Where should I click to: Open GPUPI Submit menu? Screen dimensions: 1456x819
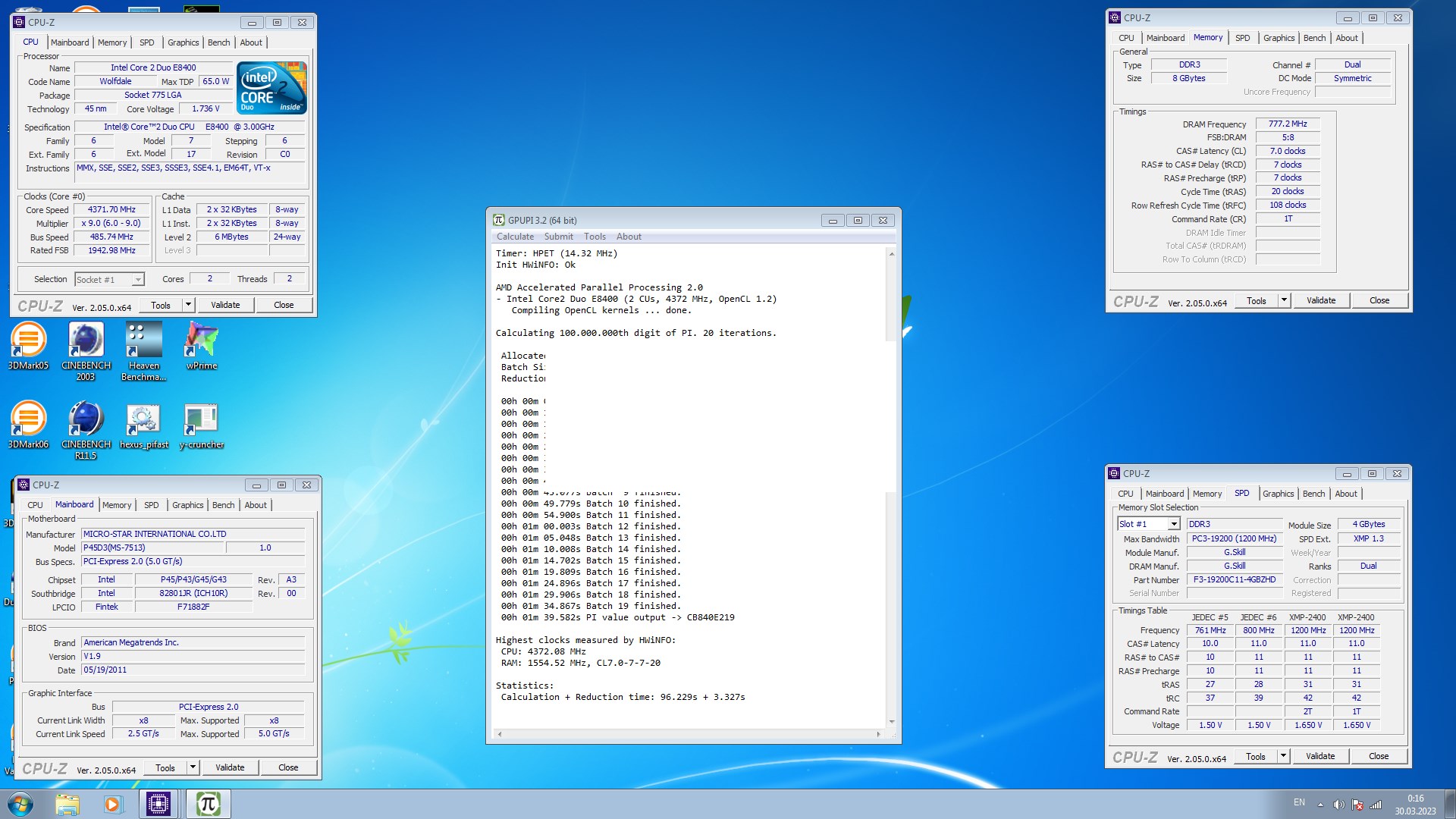(x=558, y=237)
